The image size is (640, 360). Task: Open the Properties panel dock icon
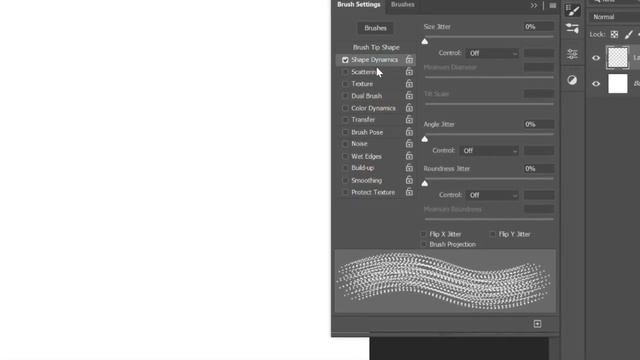click(572, 54)
